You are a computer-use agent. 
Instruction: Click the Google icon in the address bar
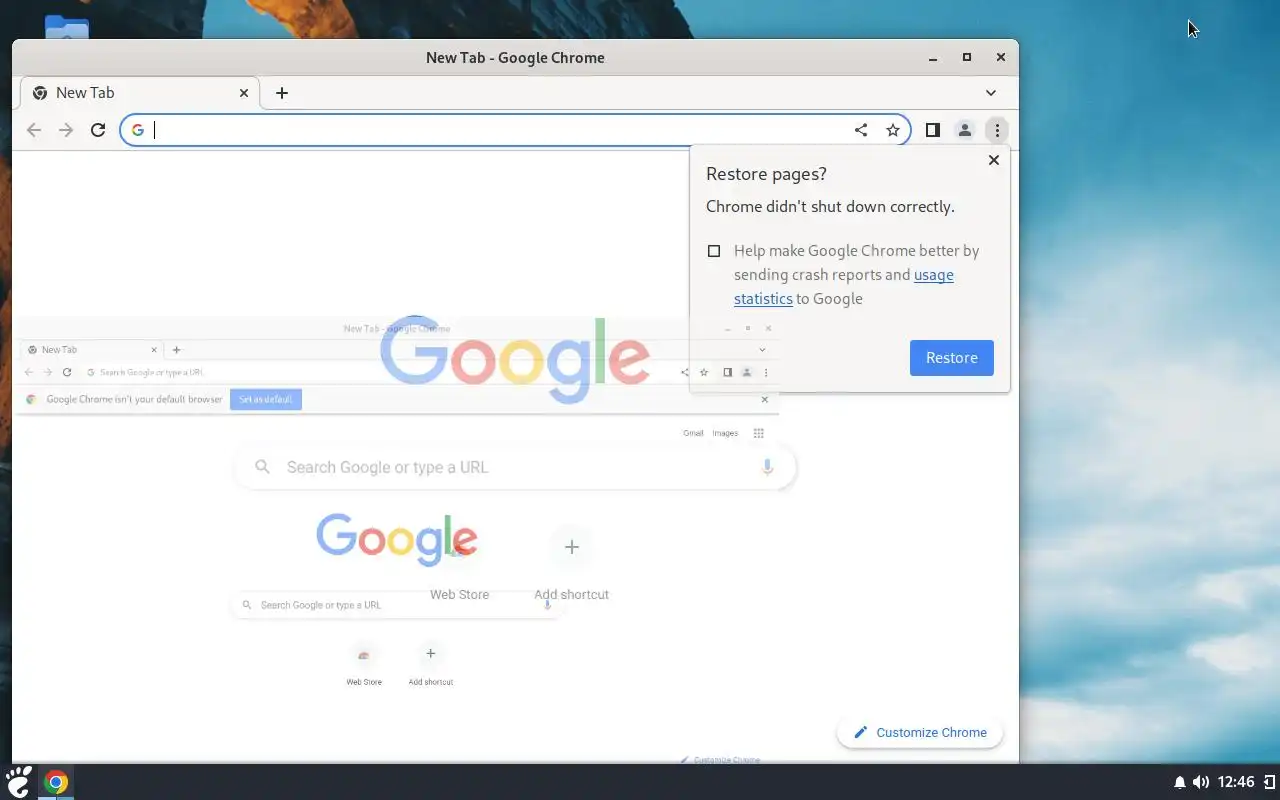pyautogui.click(x=138, y=130)
